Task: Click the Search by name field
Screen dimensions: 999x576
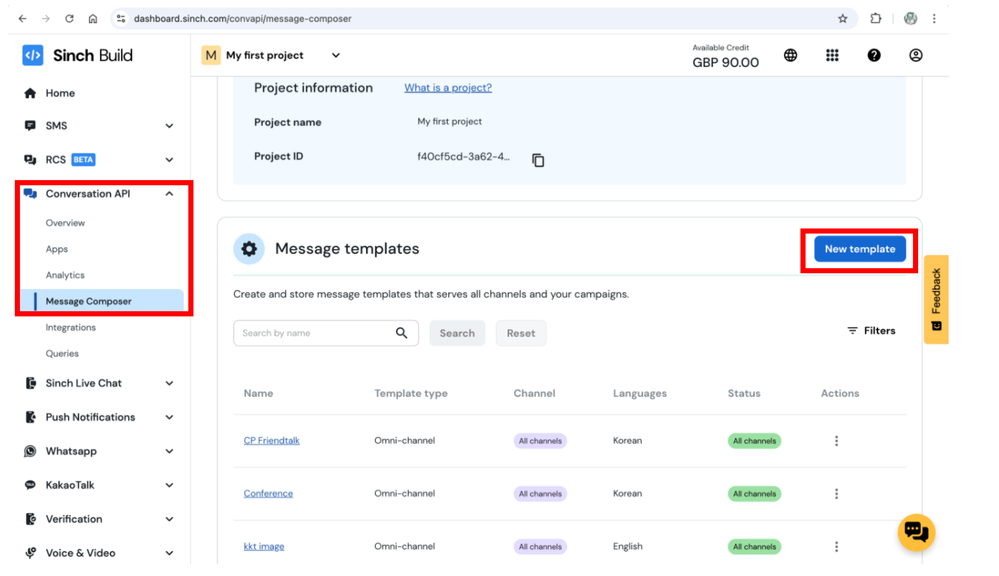Action: [312, 333]
